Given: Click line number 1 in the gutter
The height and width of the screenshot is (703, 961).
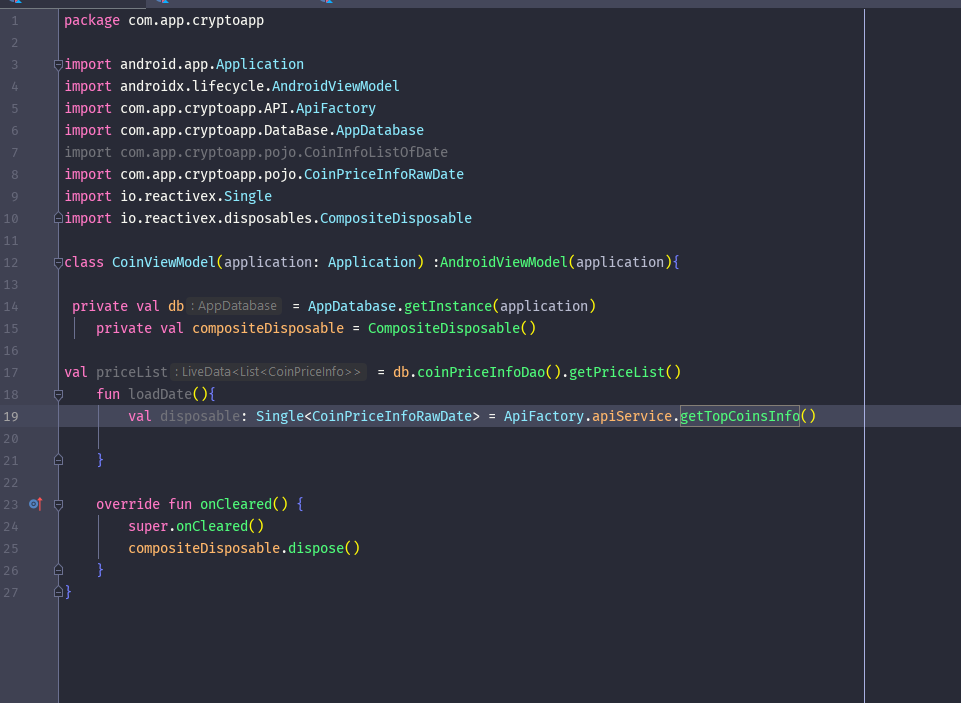Looking at the screenshot, I should pyautogui.click(x=15, y=21).
